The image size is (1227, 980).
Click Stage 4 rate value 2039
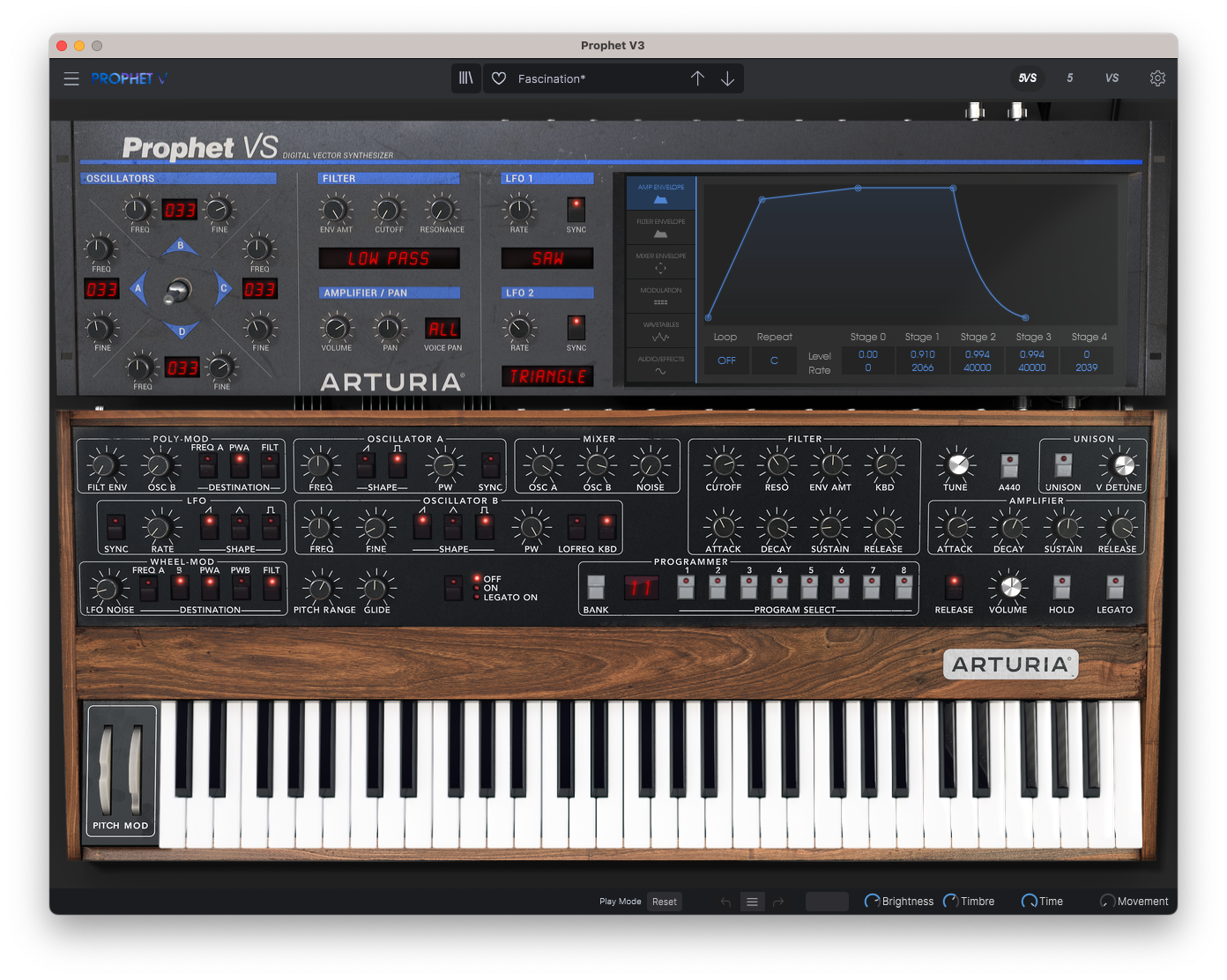tap(1086, 367)
